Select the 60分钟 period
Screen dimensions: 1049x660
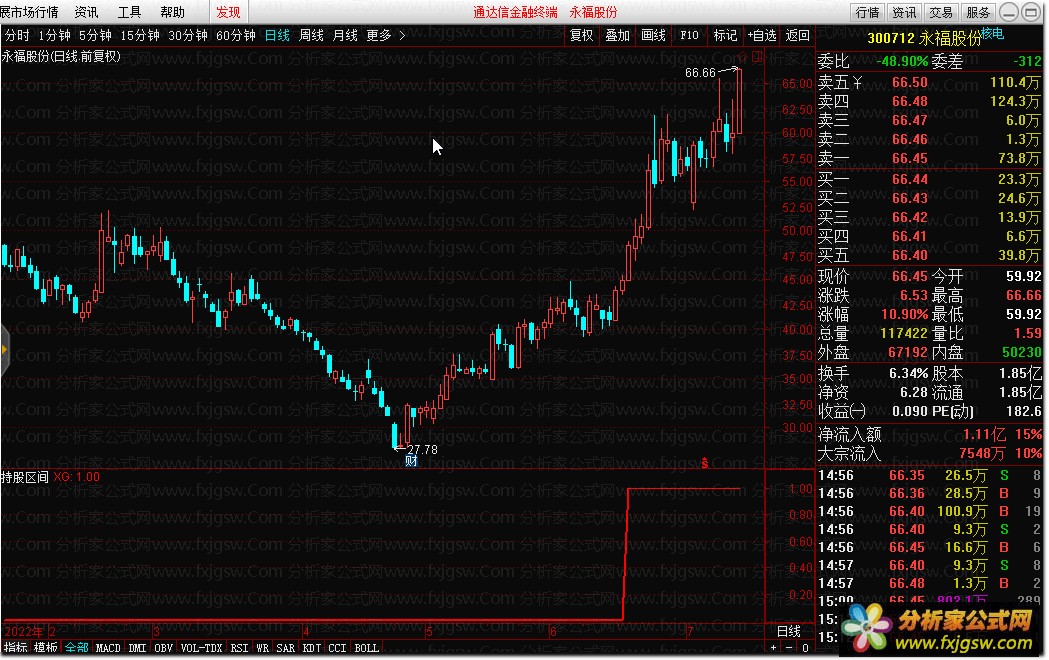coord(235,35)
